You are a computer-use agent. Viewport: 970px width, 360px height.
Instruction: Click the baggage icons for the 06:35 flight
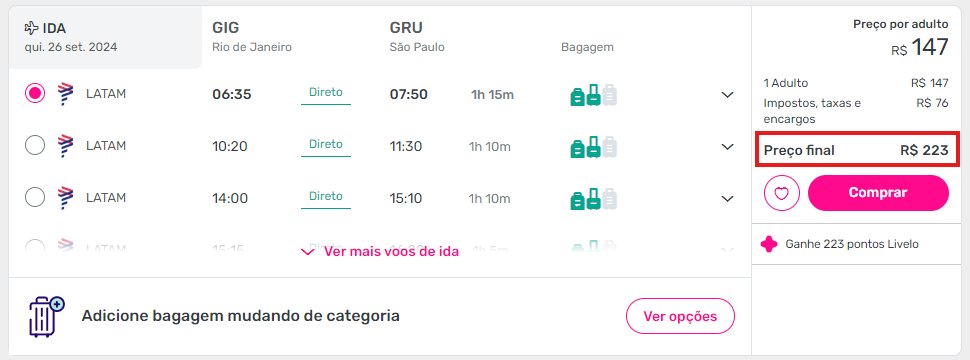click(x=594, y=95)
